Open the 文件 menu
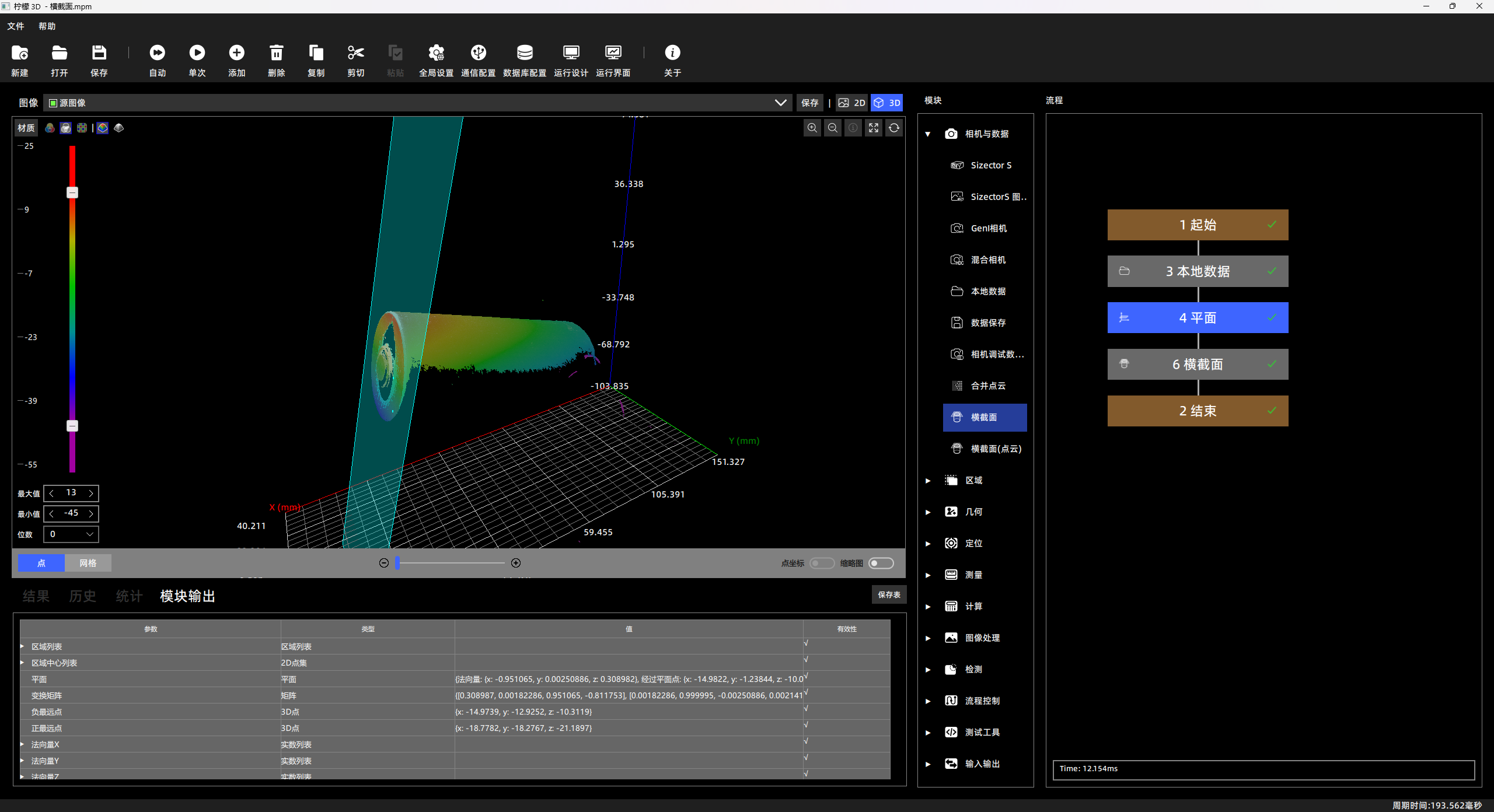 (x=16, y=26)
